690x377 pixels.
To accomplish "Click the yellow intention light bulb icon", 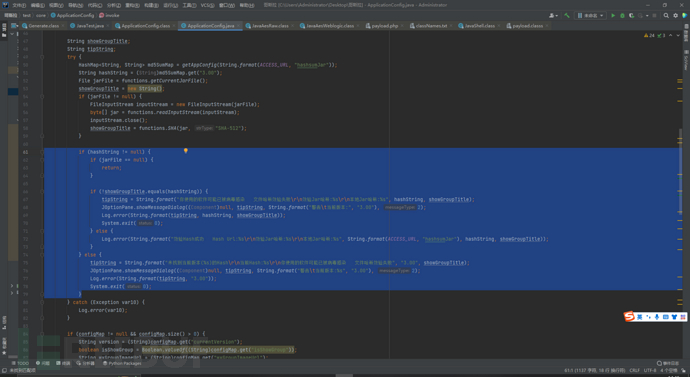I will point(186,151).
